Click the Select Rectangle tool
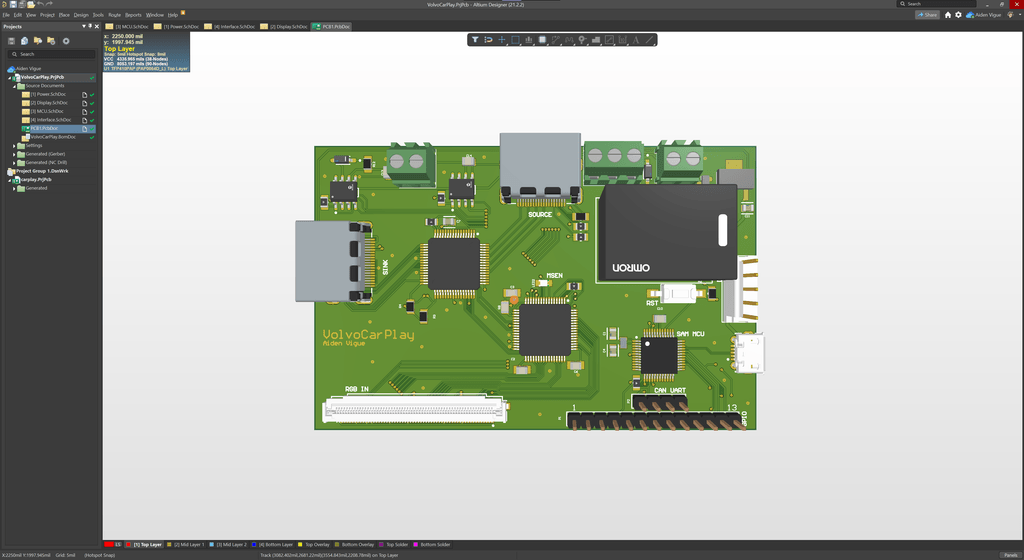The image size is (1024, 560). (515, 40)
